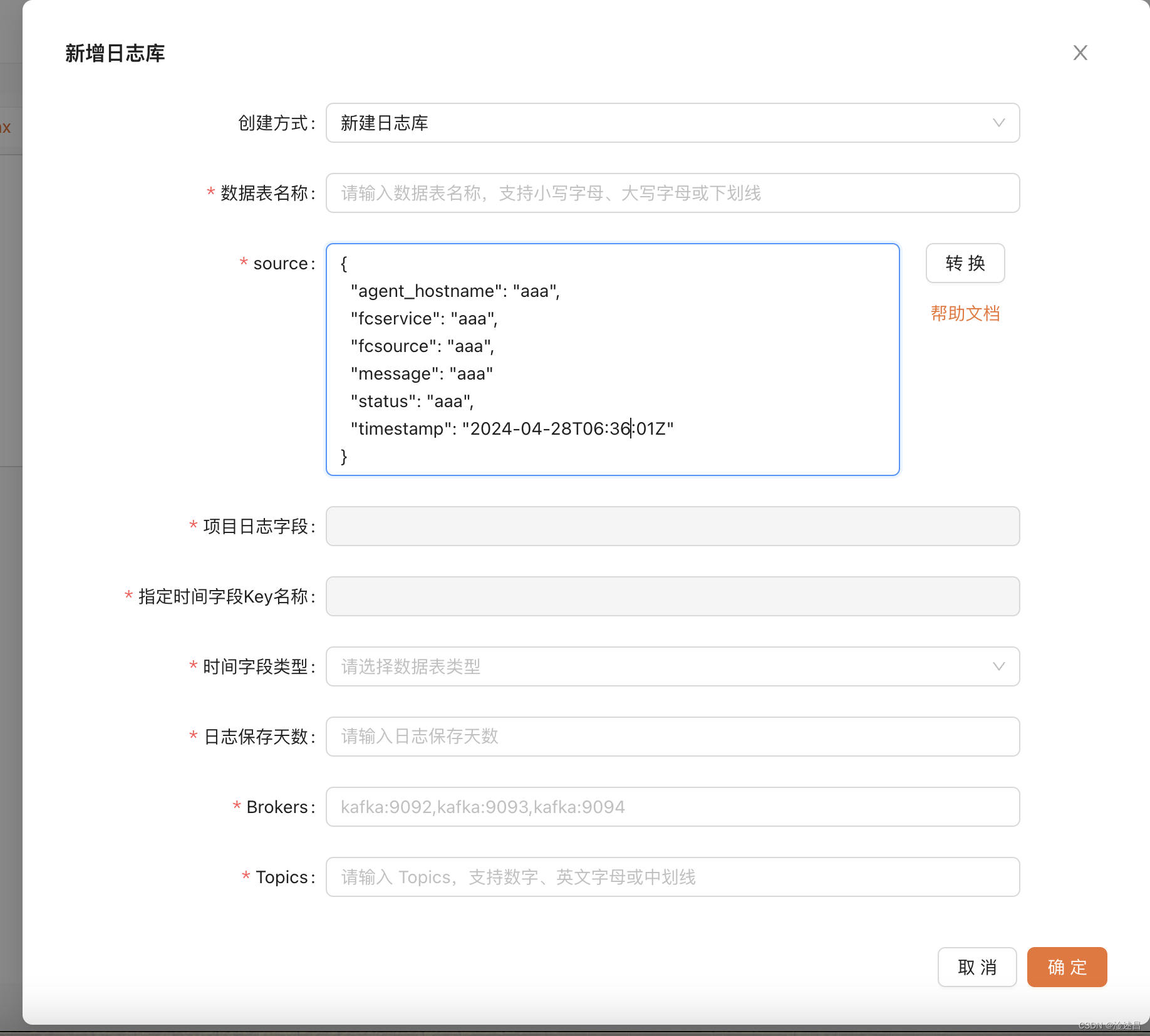The image size is (1150, 1036).
Task: Click the 新增日志库 dialog title
Action: click(x=114, y=54)
